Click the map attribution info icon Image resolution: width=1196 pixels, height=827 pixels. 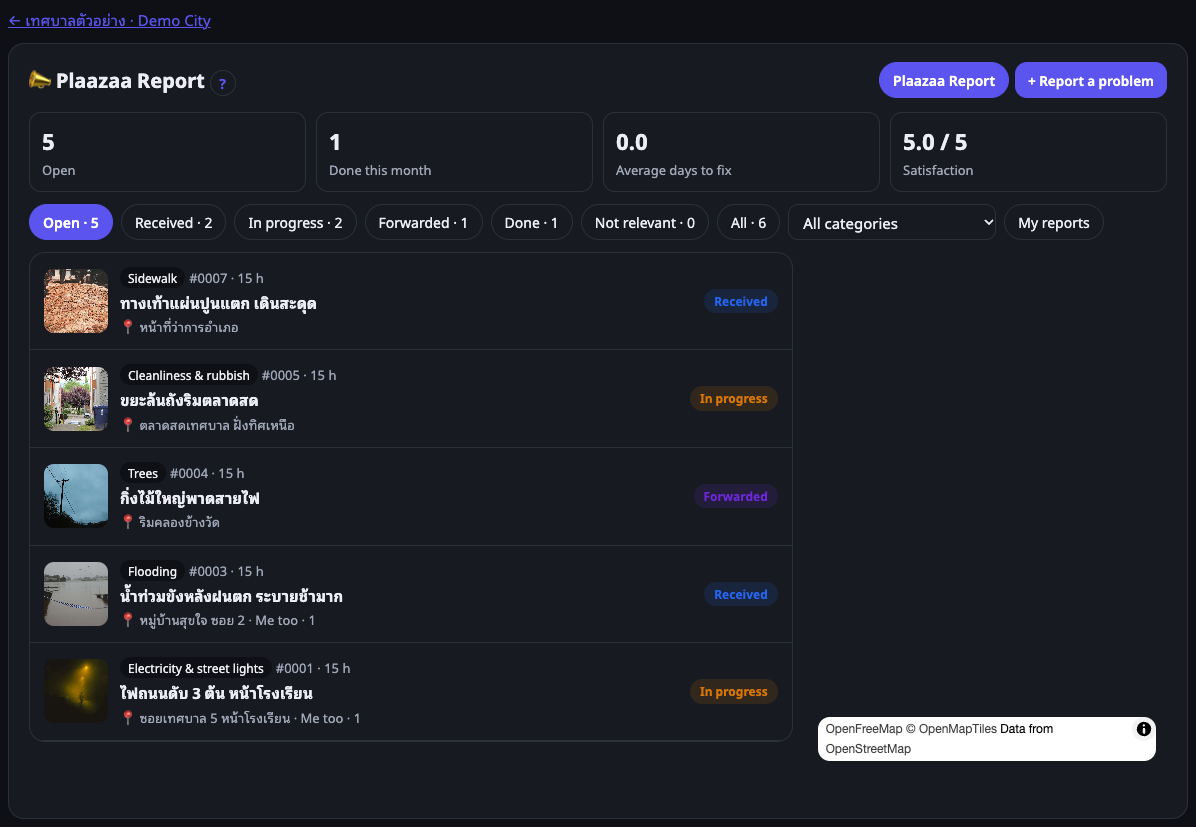(1143, 729)
